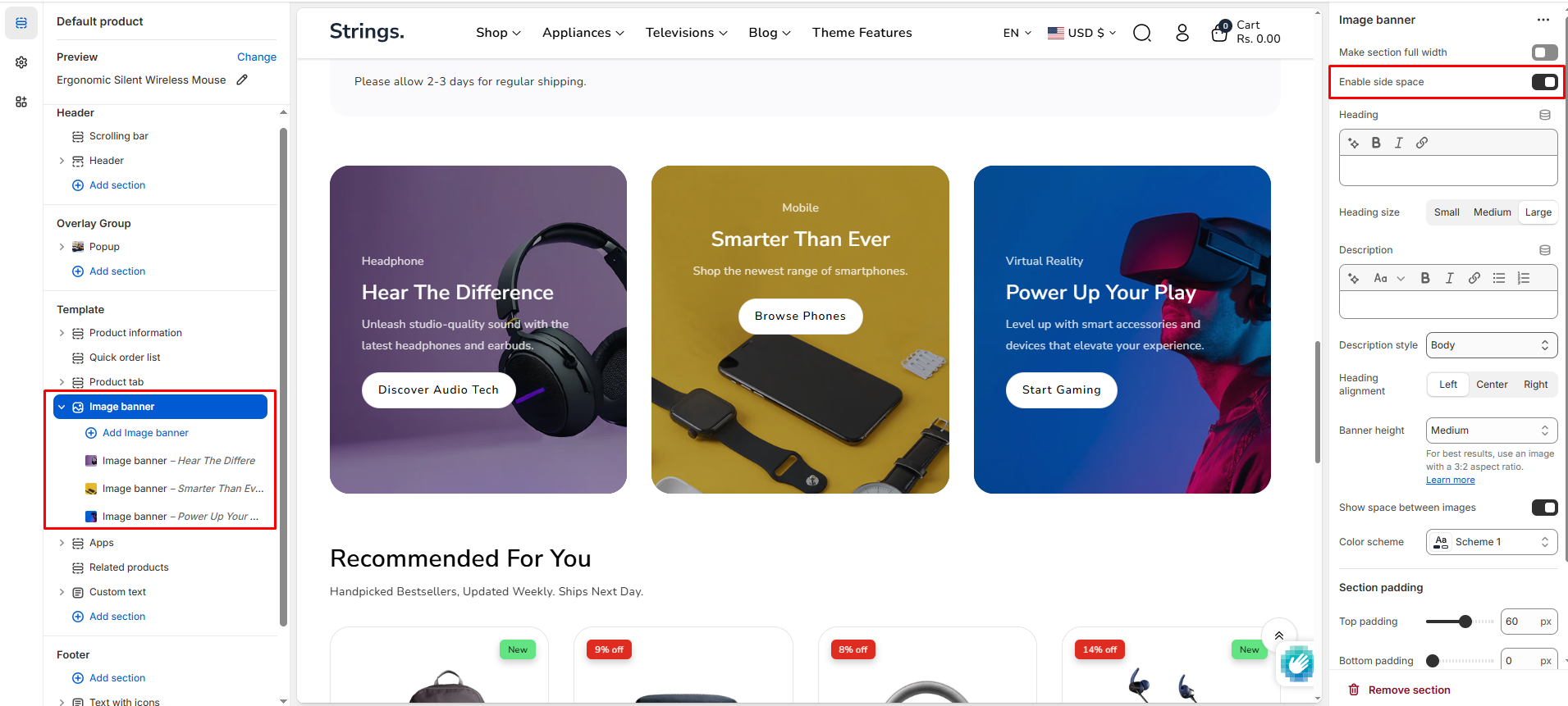1568x706 pixels.
Task: Open the theme settings gear icon
Action: tap(21, 62)
